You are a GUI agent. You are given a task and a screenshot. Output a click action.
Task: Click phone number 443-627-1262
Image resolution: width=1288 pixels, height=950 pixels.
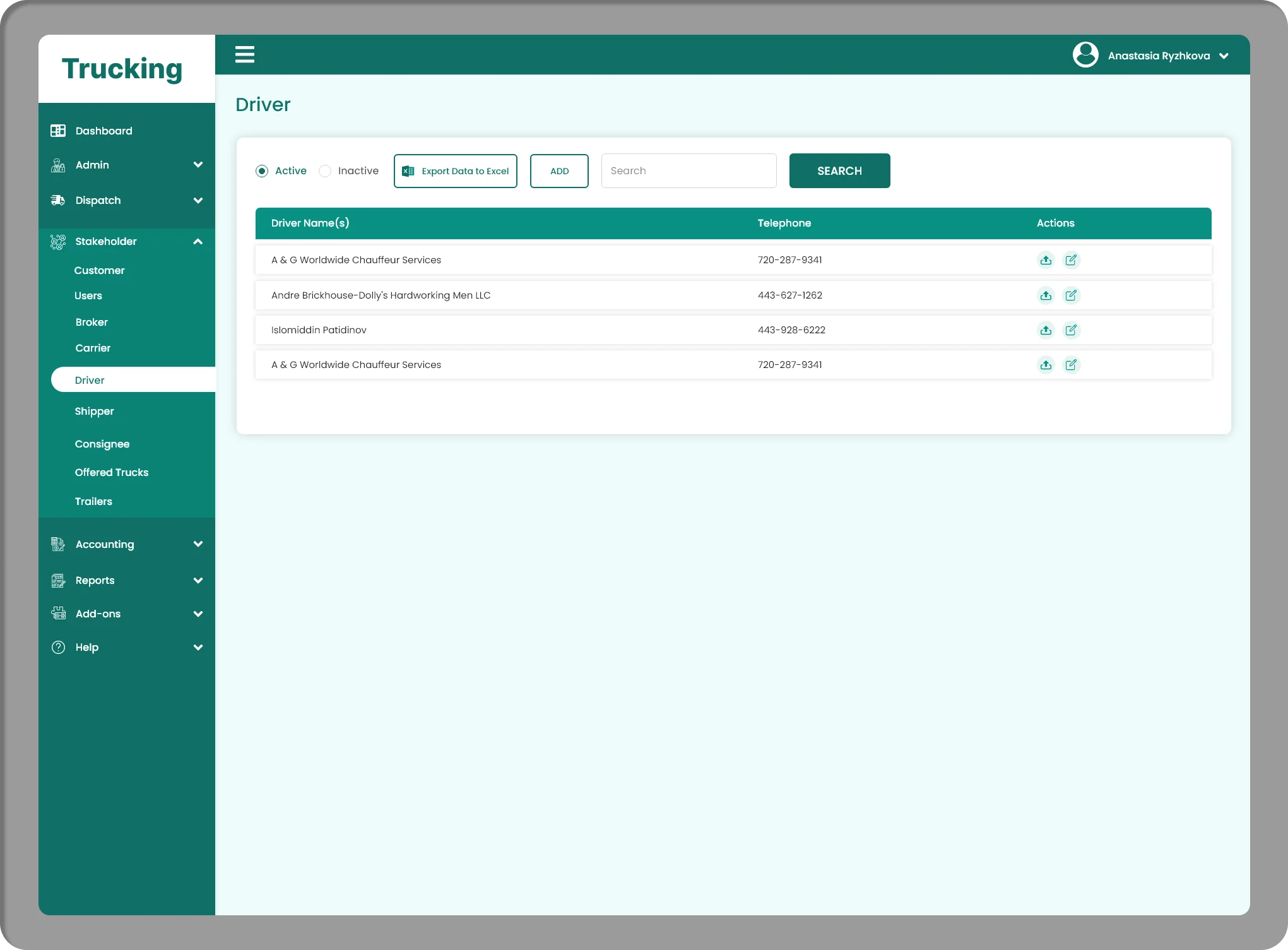[x=790, y=295]
